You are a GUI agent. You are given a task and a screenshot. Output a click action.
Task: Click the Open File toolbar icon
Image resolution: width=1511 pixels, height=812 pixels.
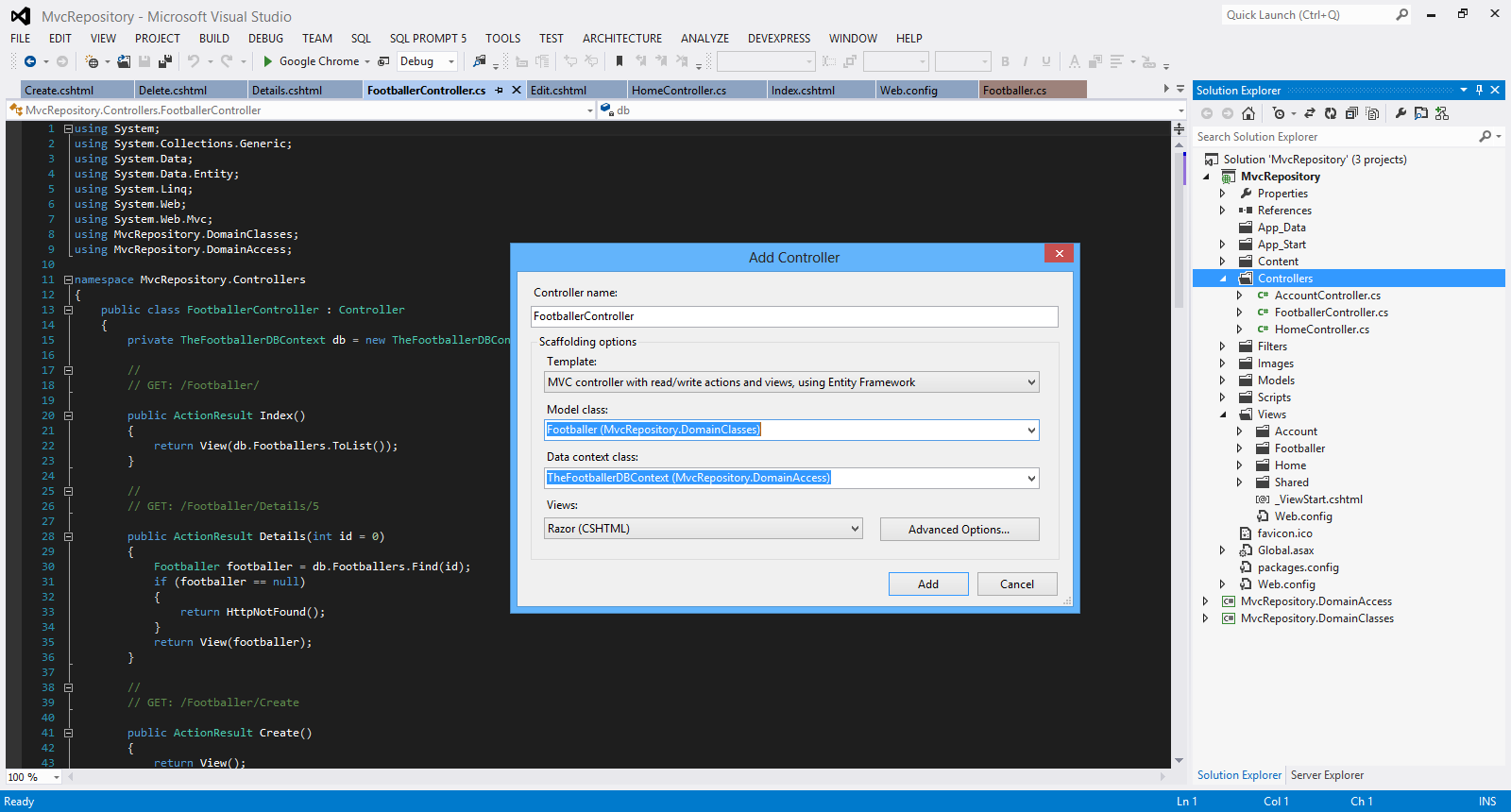[124, 61]
